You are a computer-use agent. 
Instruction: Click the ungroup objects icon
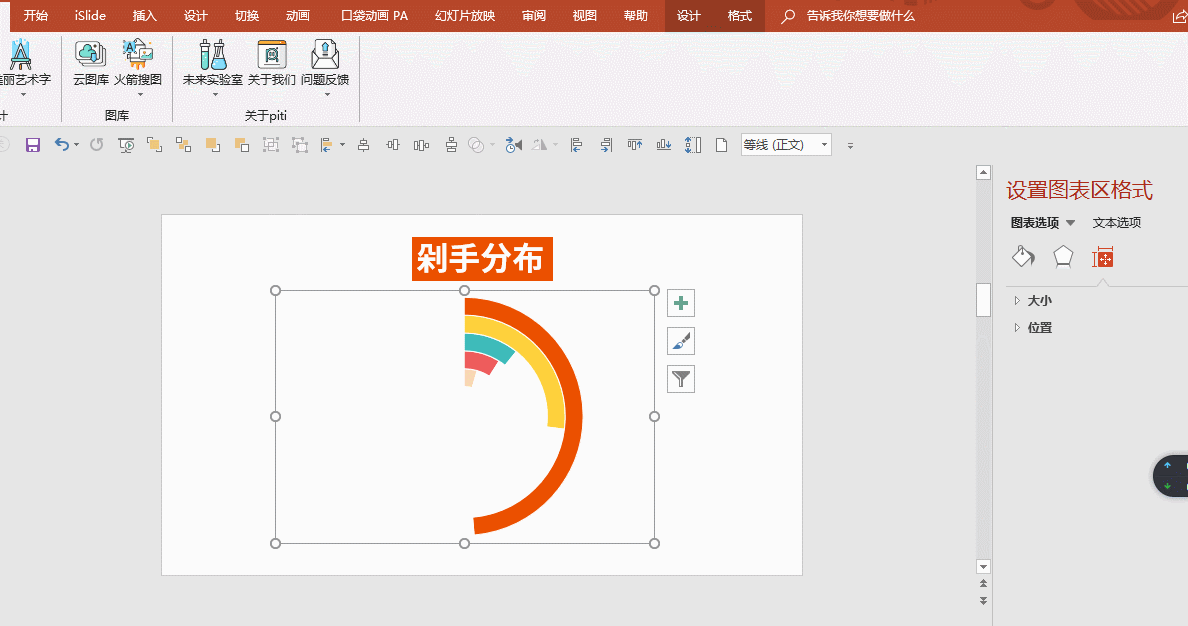pyautogui.click(x=300, y=145)
